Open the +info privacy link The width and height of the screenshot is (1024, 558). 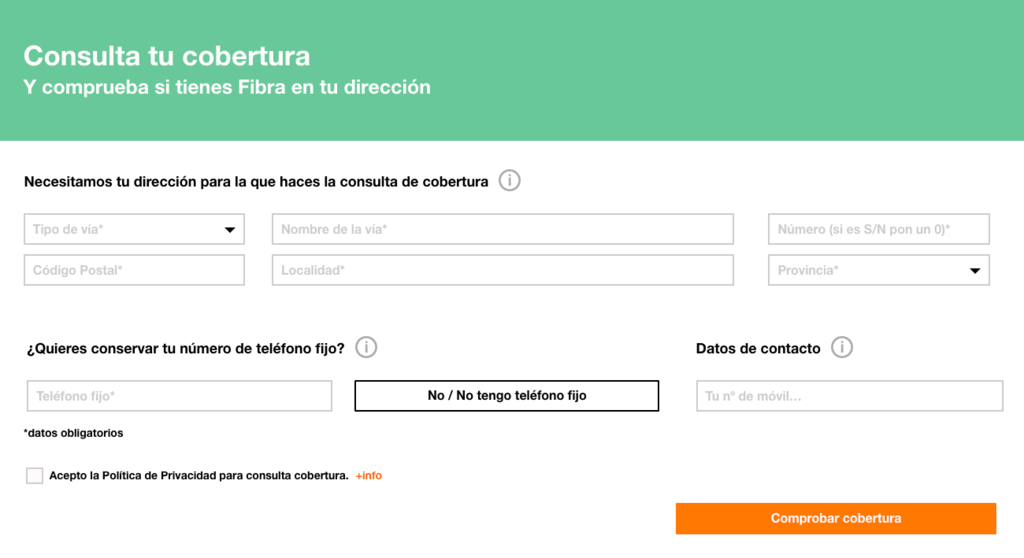369,476
